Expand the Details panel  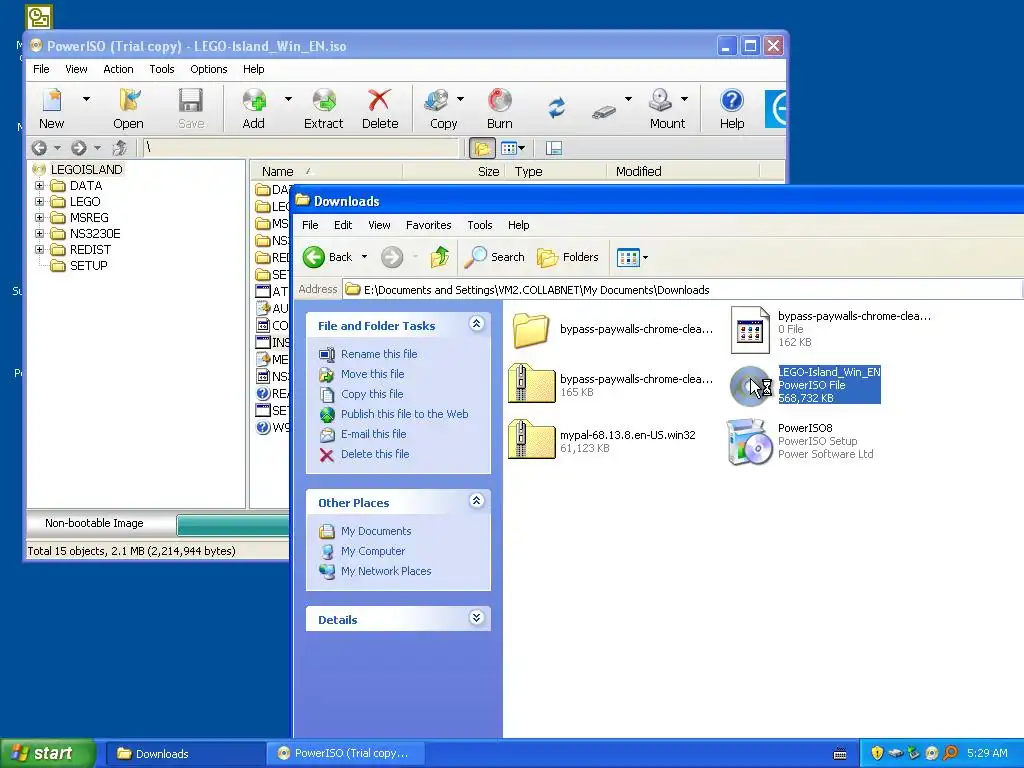(x=477, y=618)
